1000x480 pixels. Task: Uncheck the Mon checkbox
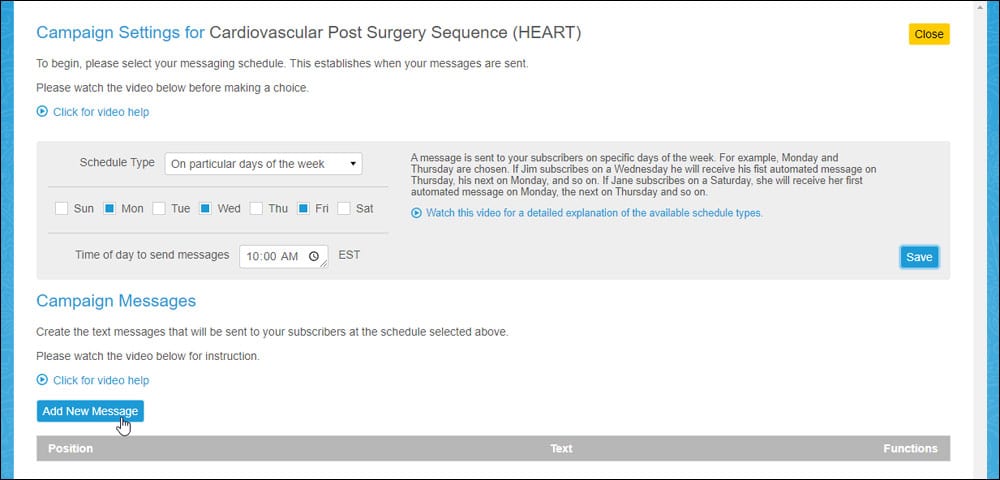click(x=109, y=208)
